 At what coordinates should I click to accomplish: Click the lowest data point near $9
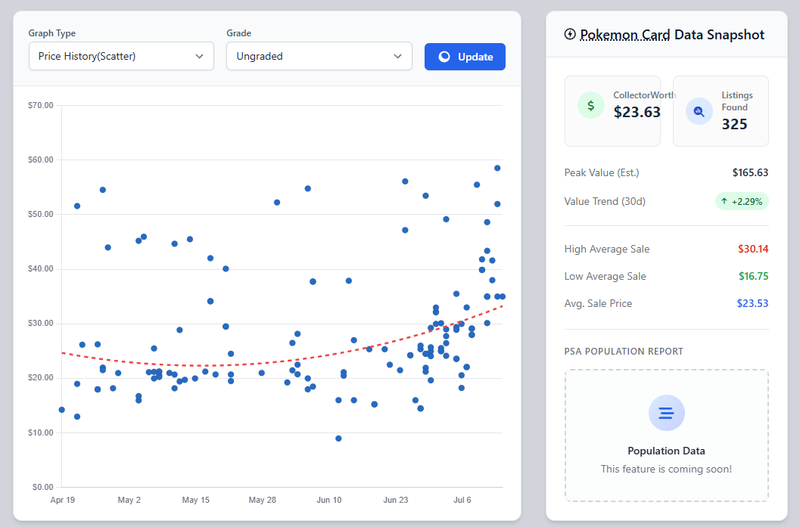(x=338, y=438)
